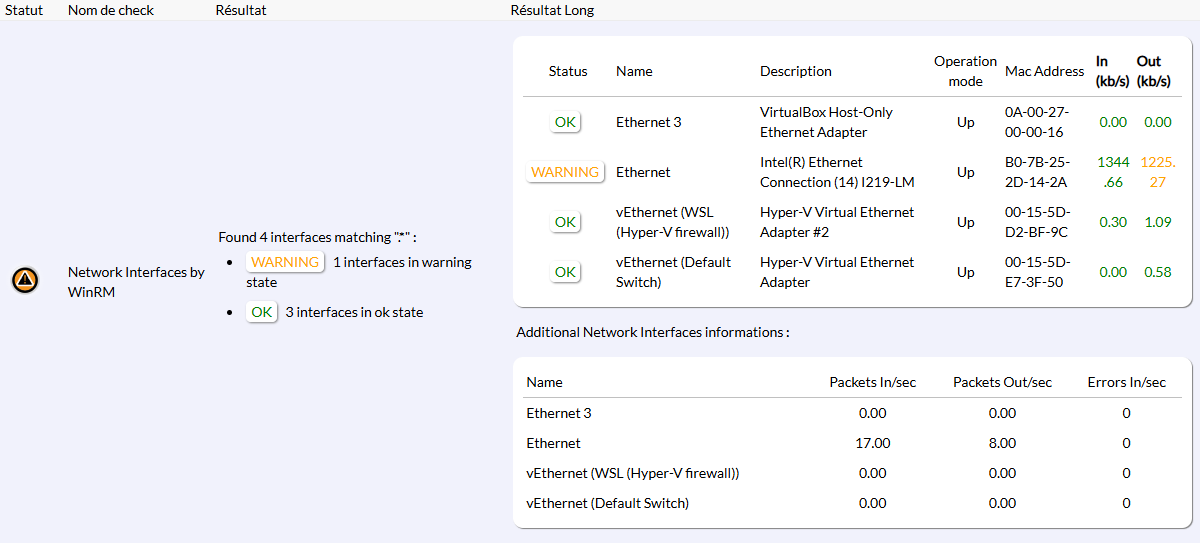Click OK badge for vEthernet (WSL) interface
Screen dimensions: 1200x543
(x=565, y=222)
